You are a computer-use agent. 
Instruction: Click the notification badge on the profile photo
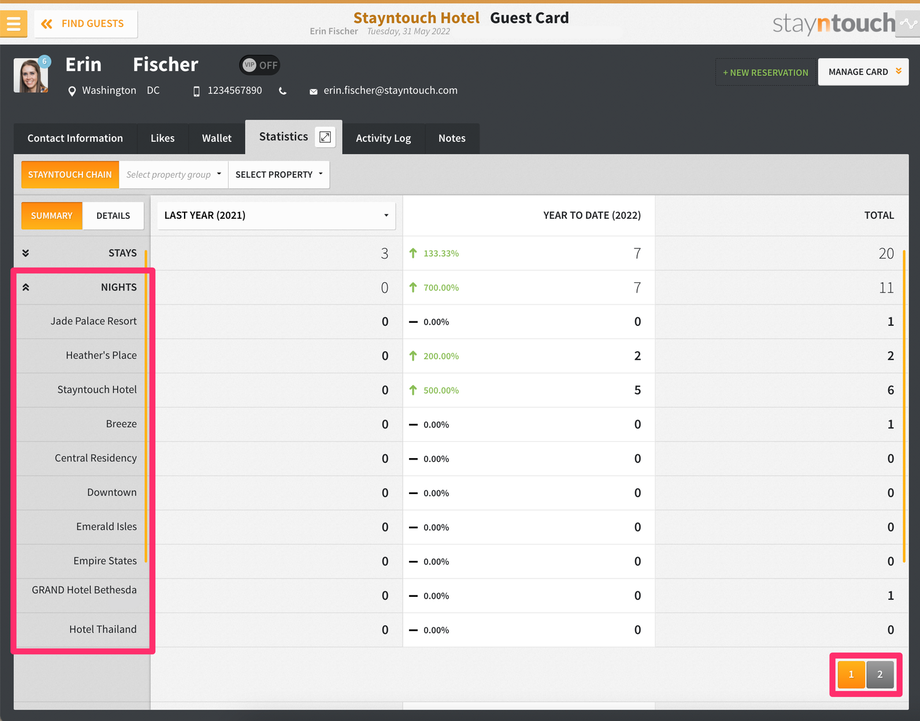click(44, 61)
